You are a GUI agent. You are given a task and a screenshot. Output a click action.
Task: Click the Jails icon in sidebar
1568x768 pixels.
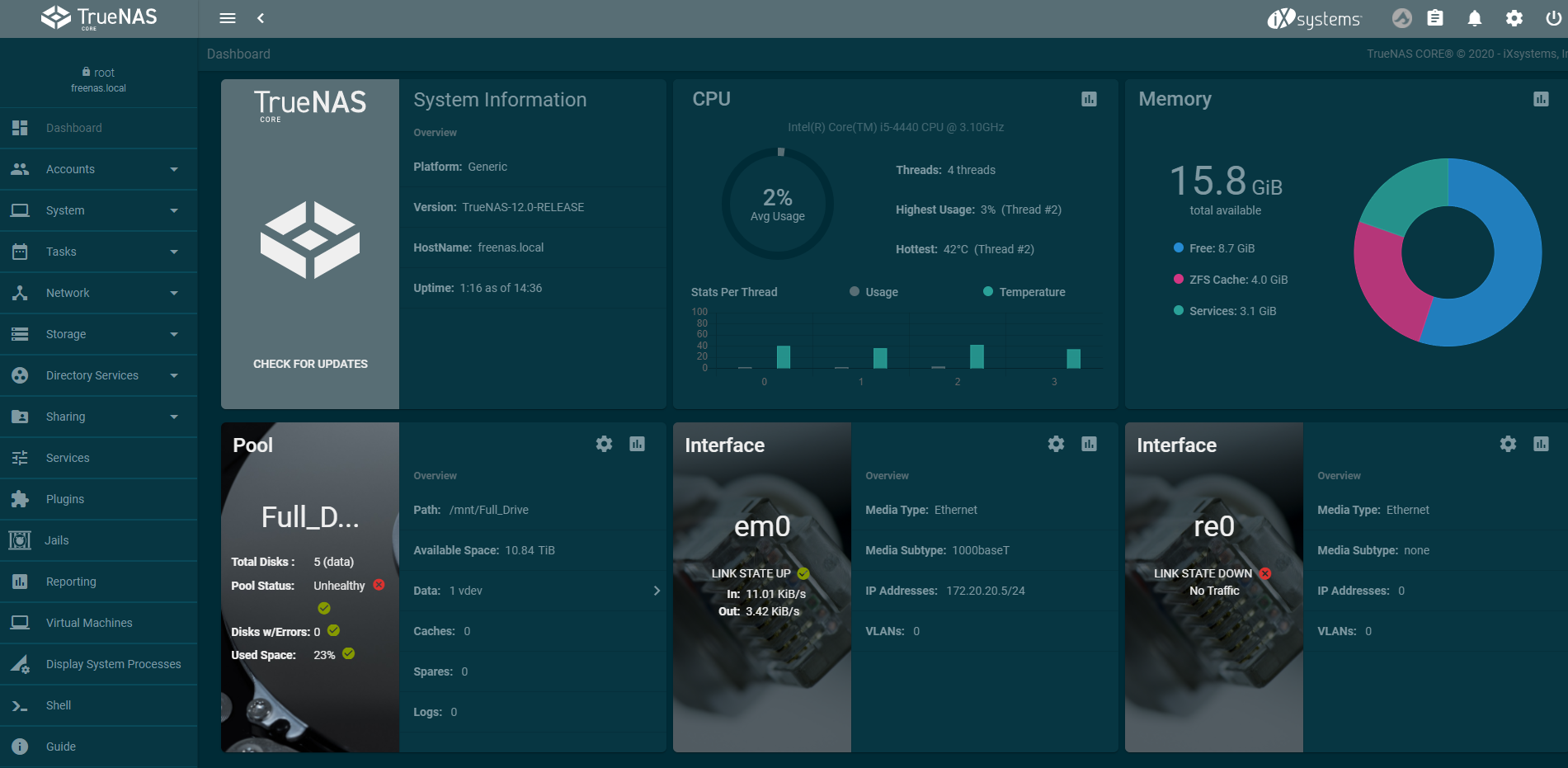point(20,540)
